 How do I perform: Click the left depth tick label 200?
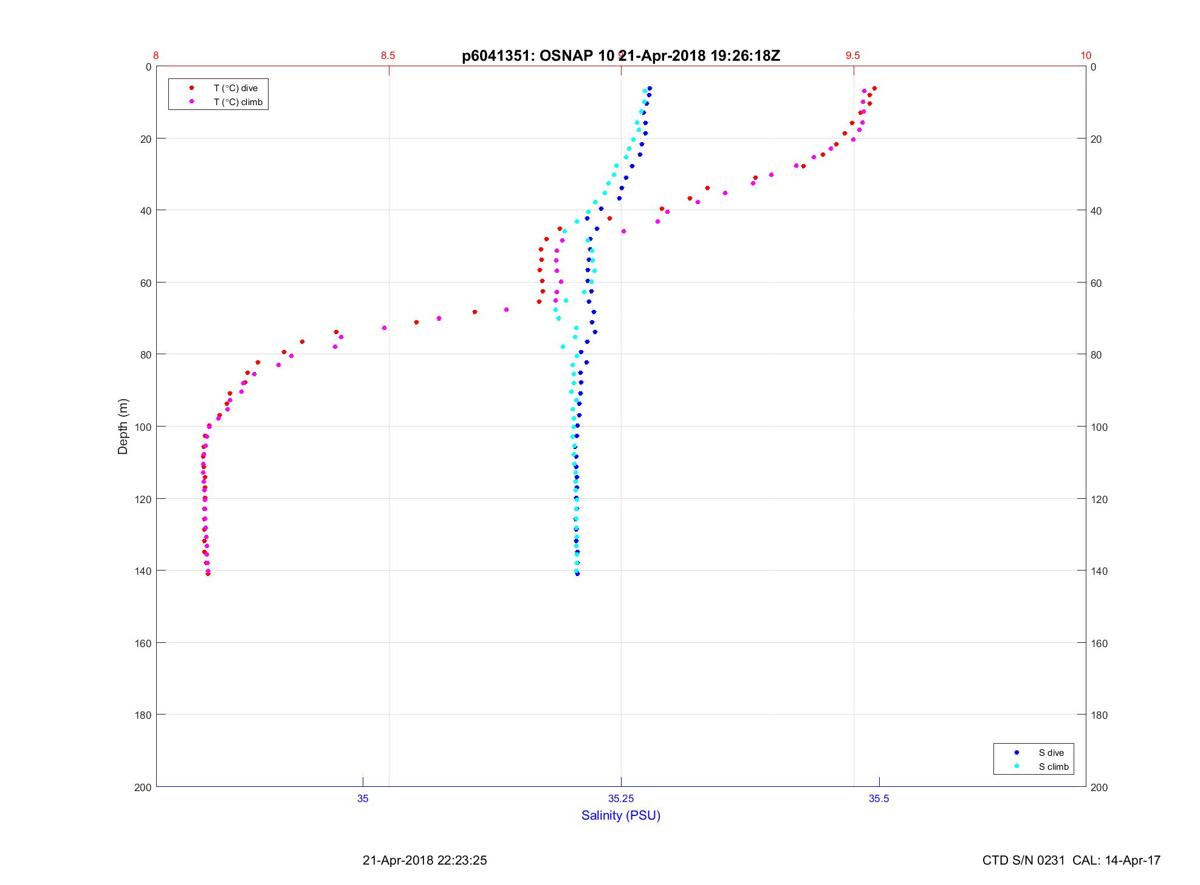point(142,787)
